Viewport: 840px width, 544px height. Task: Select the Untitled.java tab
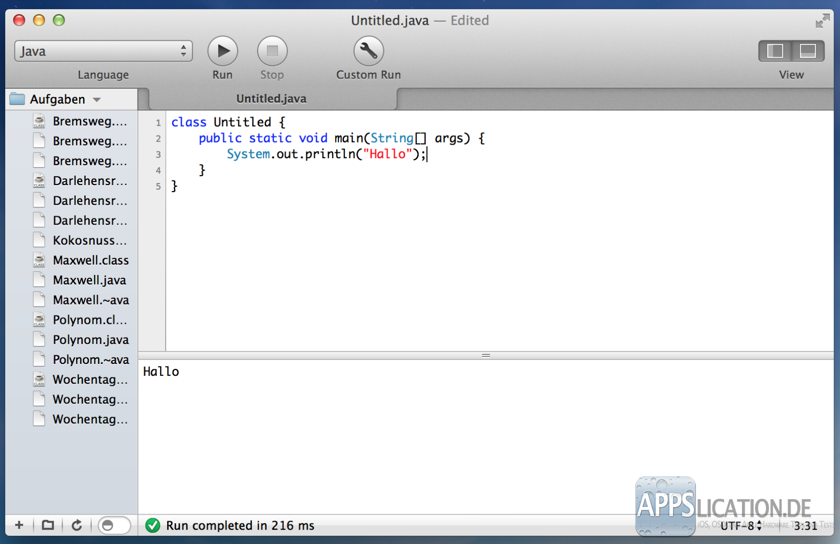click(271, 99)
